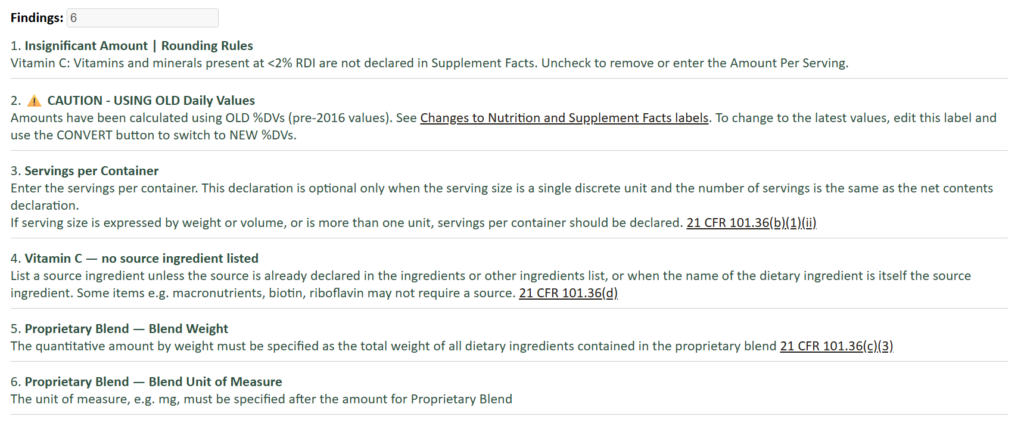Open the 21 CFR 101.36(c)(3) regulation link
1024x426 pixels.
[x=836, y=346]
